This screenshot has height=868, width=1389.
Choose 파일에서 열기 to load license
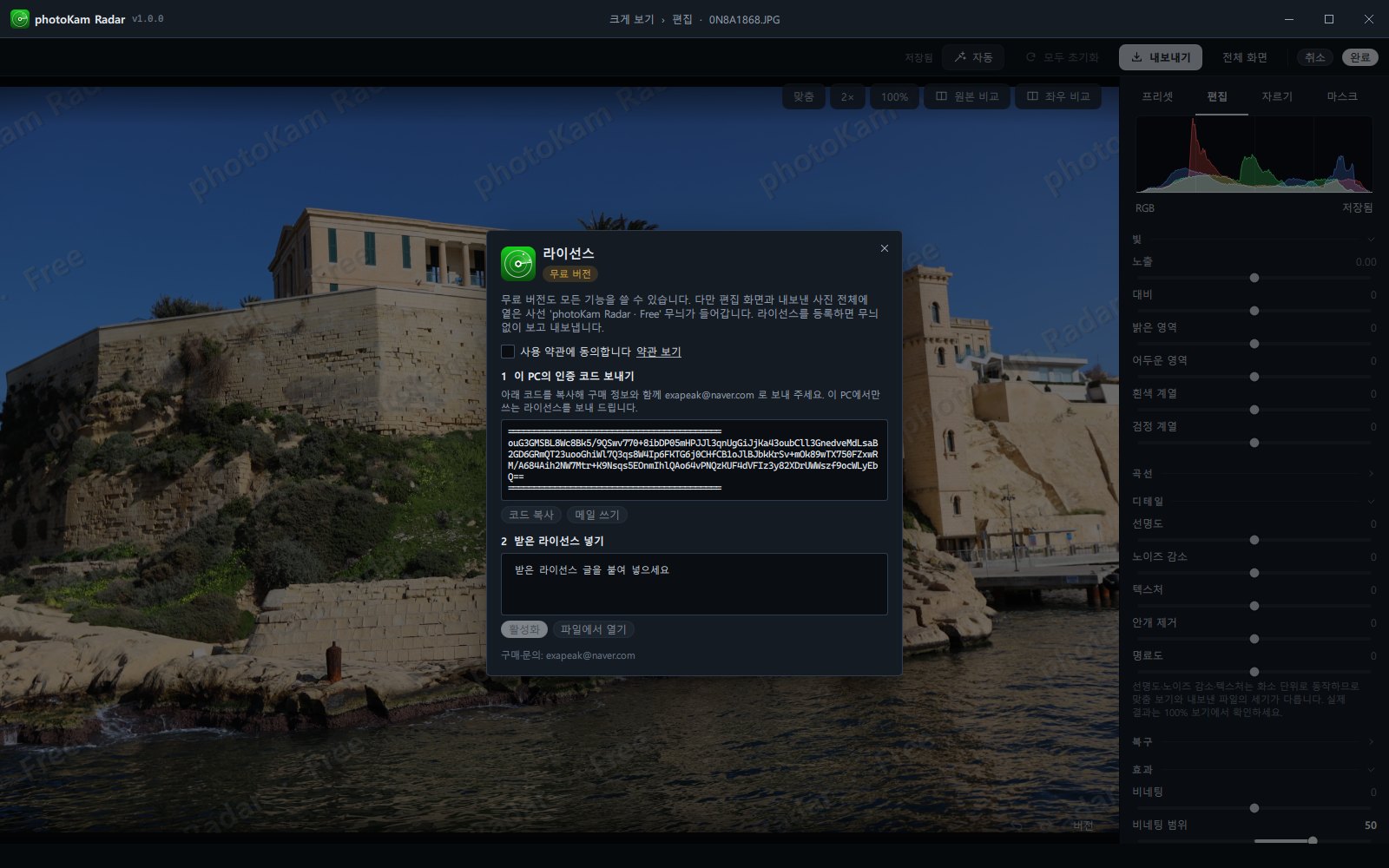(594, 629)
